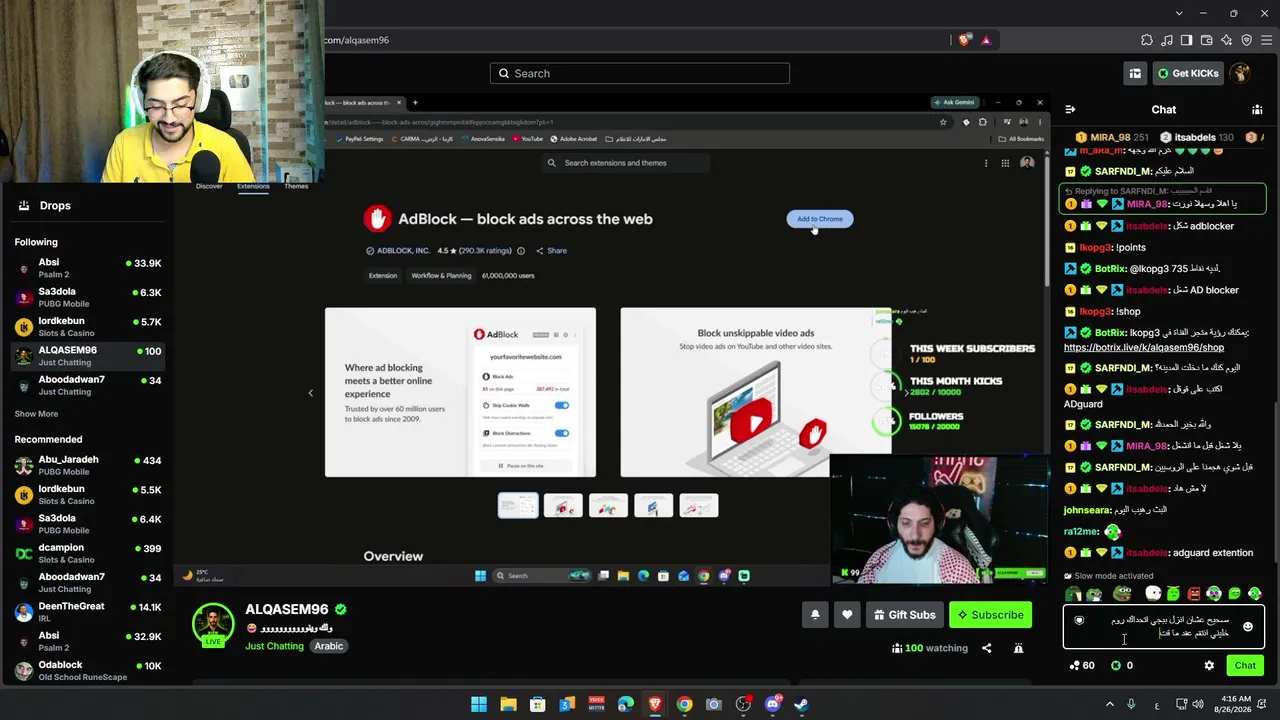Open the Kick store icon beside Get KICKs
The width and height of the screenshot is (1280, 720).
1135,73
